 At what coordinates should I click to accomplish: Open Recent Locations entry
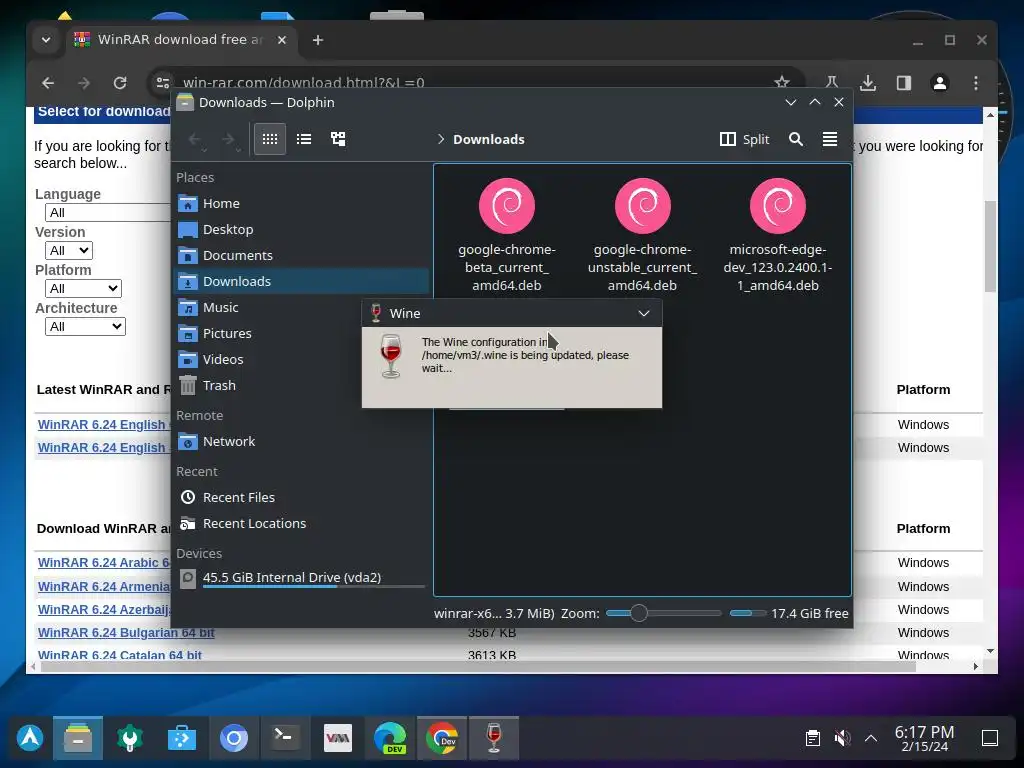point(301,524)
